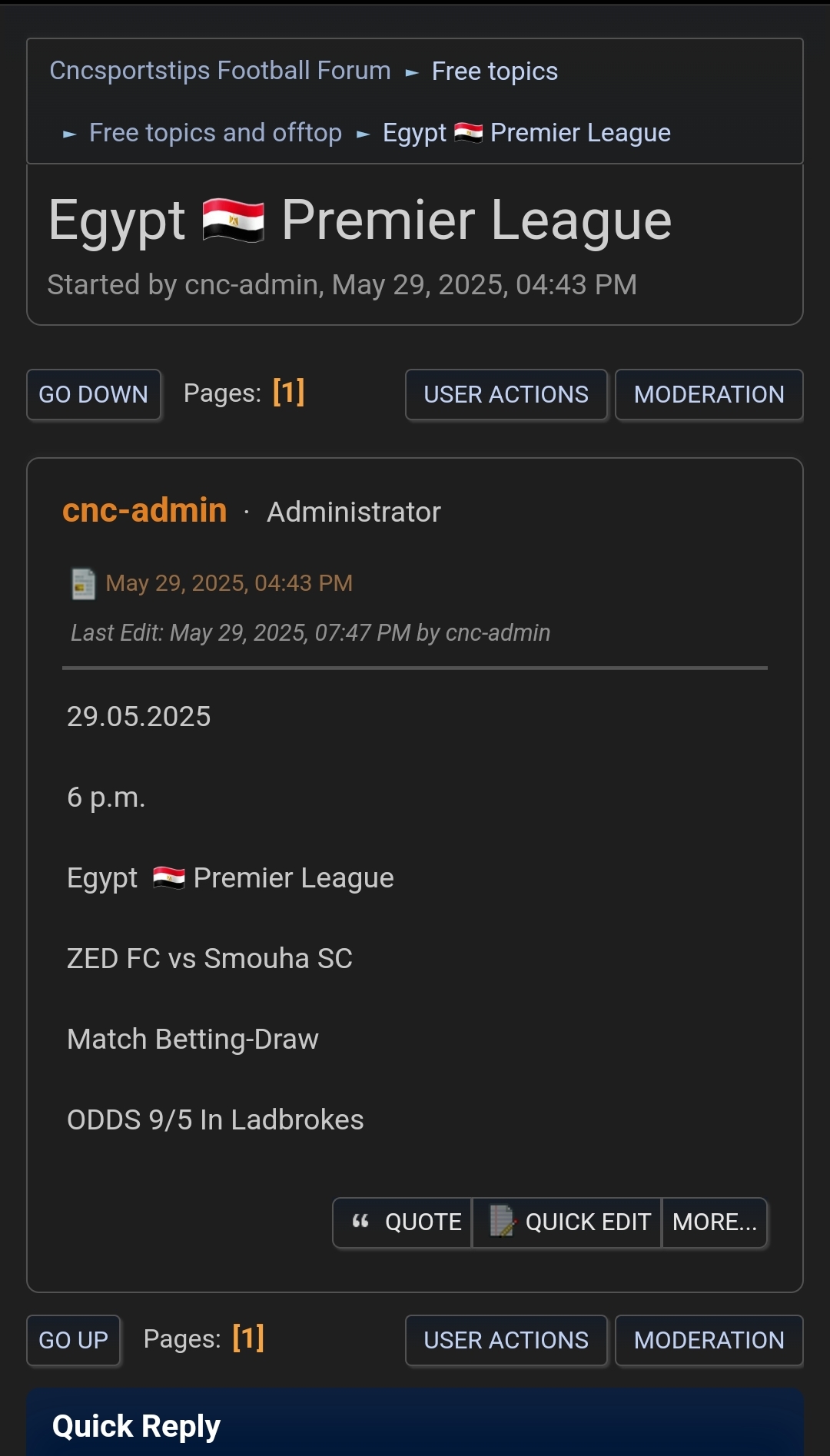Open Cncsportstips Football Forum breadcrumb link
The image size is (830, 1456).
point(221,71)
